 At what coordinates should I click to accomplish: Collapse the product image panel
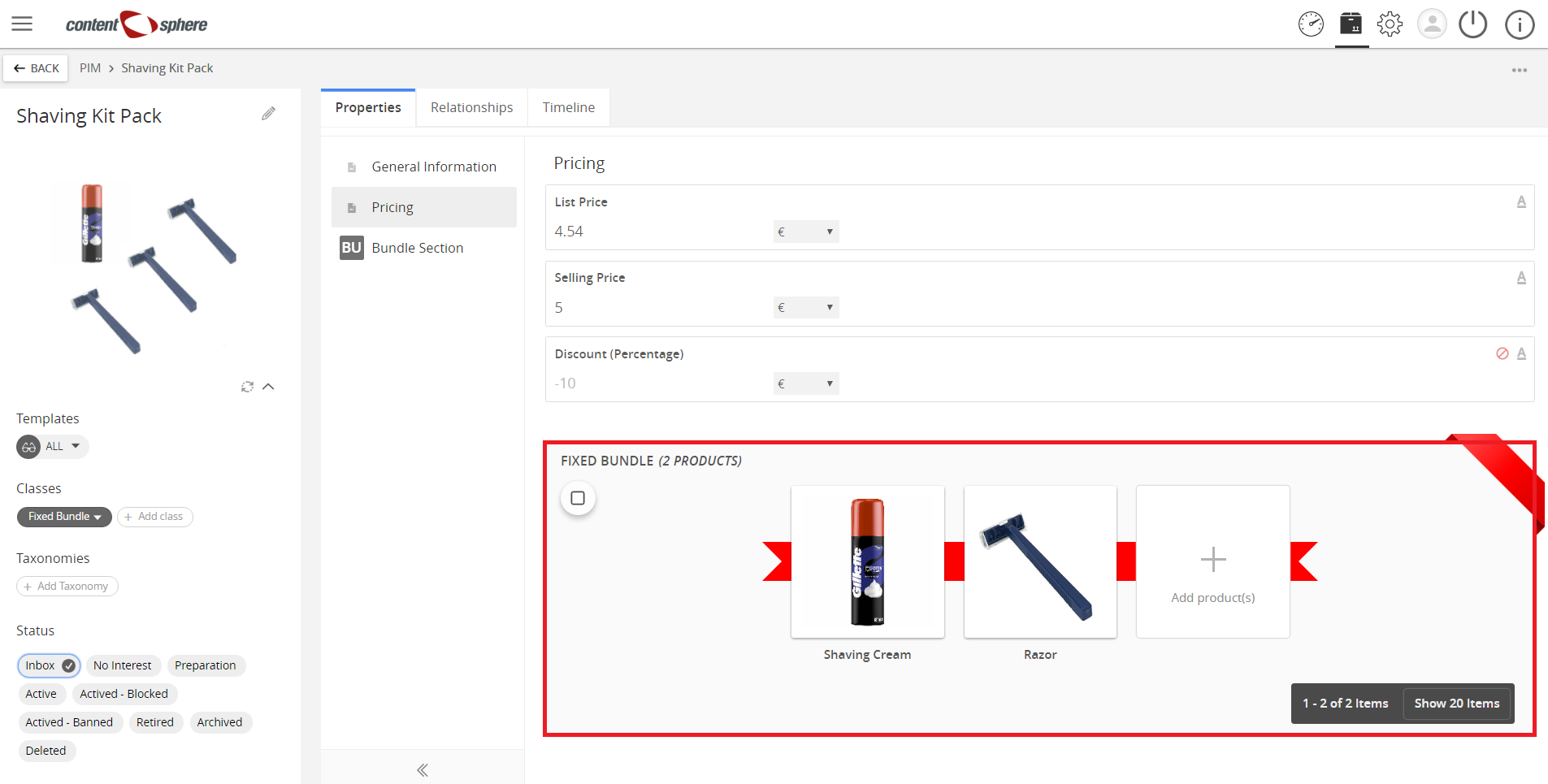coord(269,387)
